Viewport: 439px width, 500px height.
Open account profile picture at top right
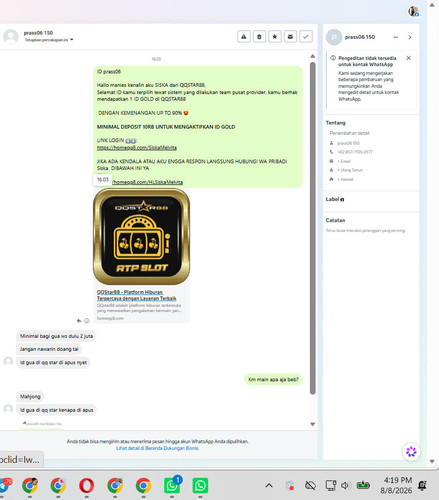click(x=414, y=11)
